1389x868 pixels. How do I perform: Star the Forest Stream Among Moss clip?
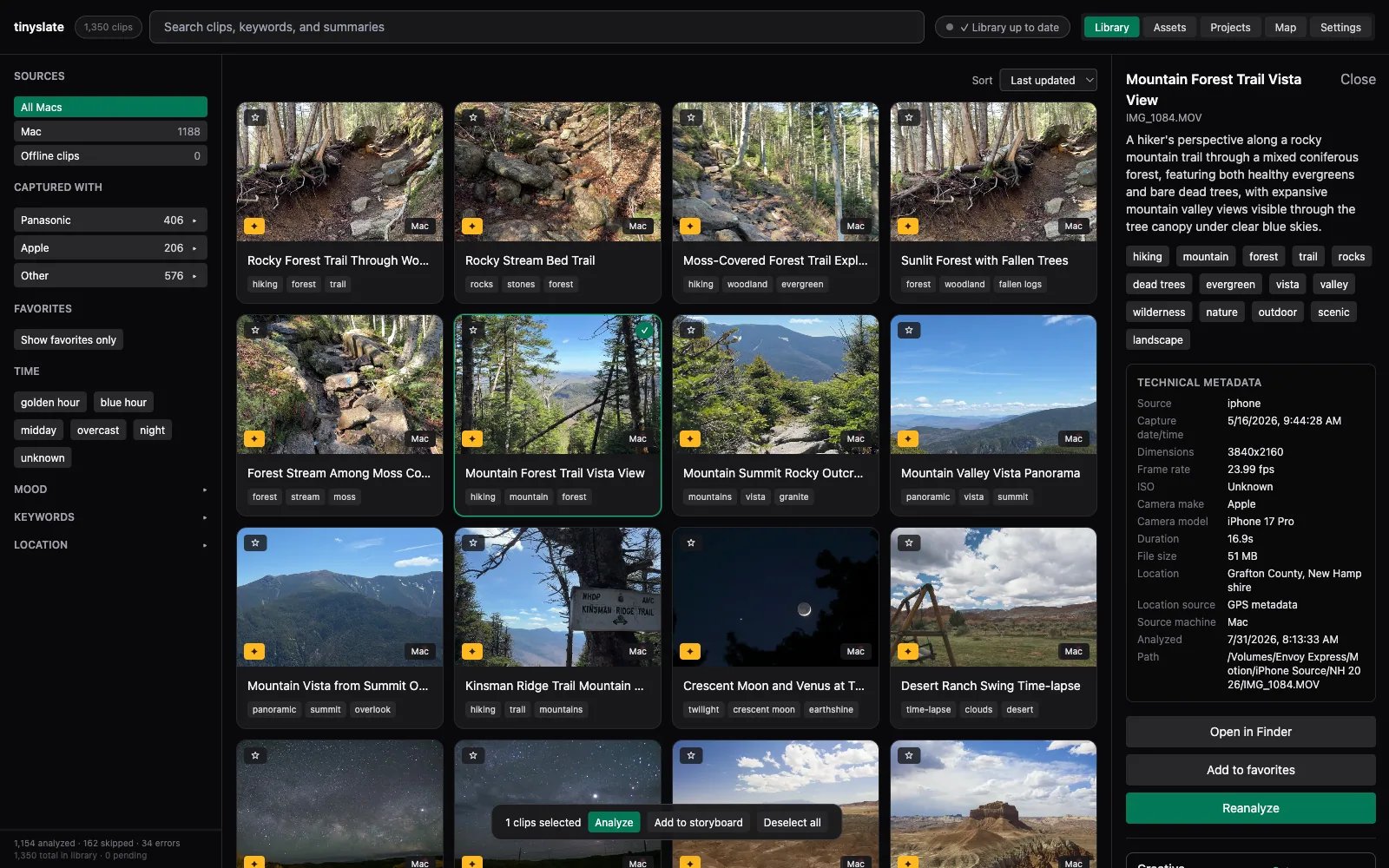[x=255, y=330]
